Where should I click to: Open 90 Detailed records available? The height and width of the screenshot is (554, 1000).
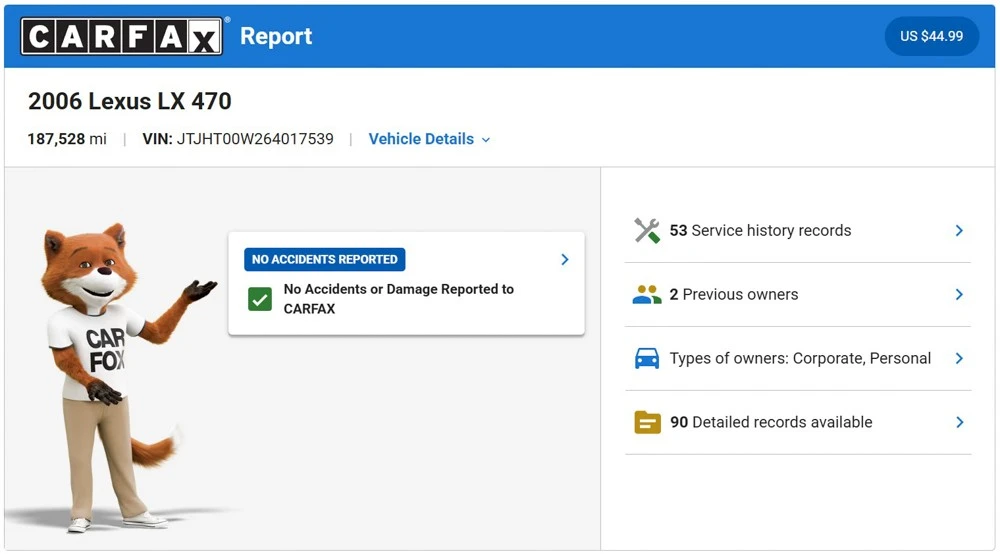pos(797,422)
